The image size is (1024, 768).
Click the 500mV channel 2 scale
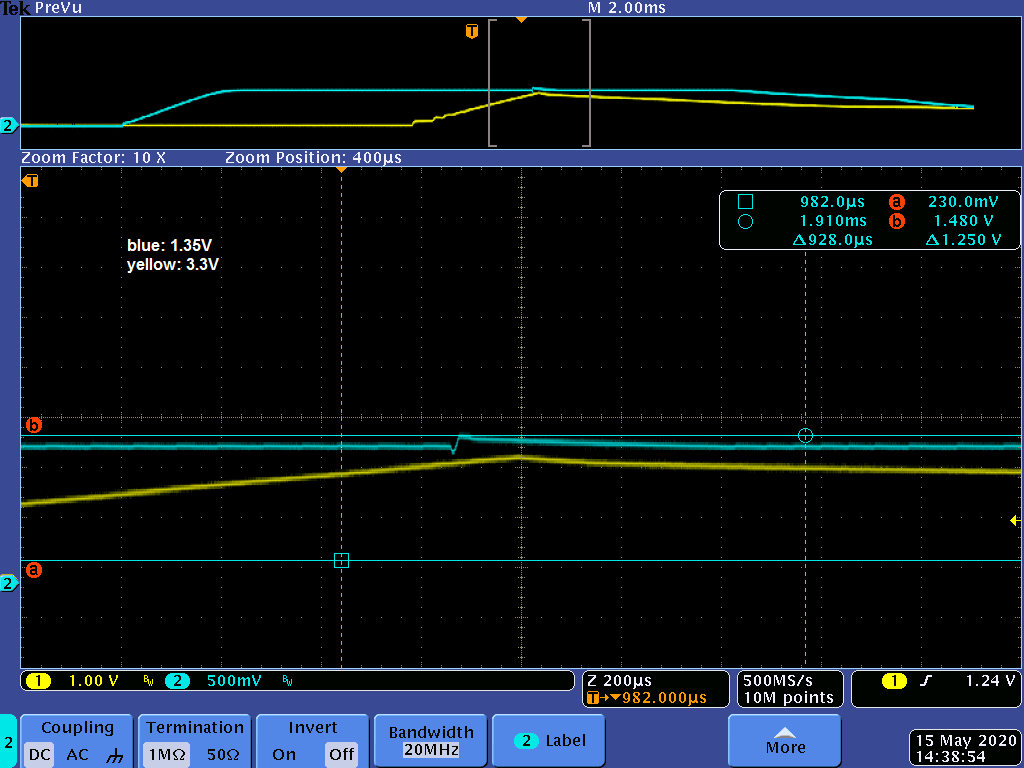234,681
